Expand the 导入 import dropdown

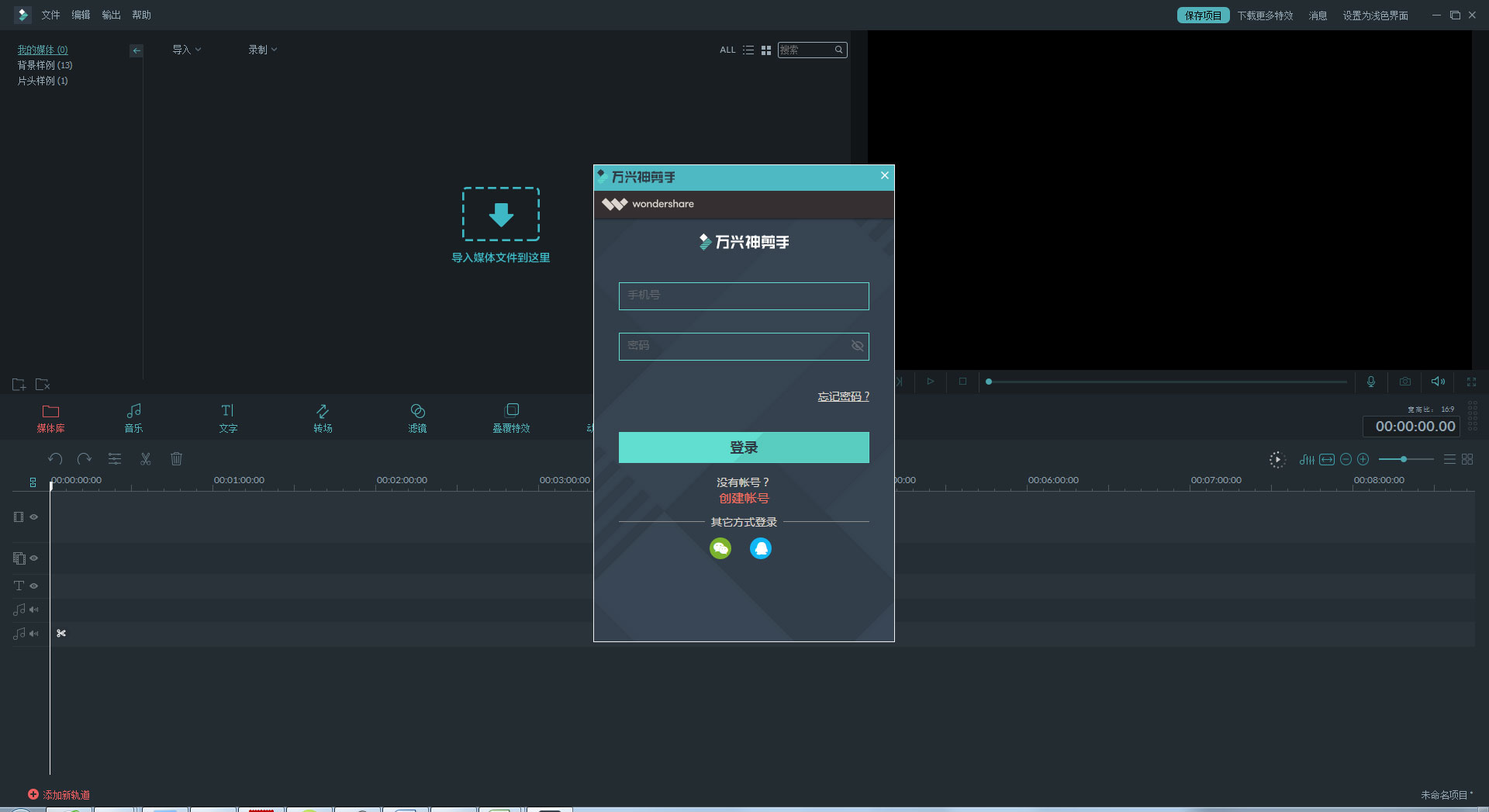[186, 50]
